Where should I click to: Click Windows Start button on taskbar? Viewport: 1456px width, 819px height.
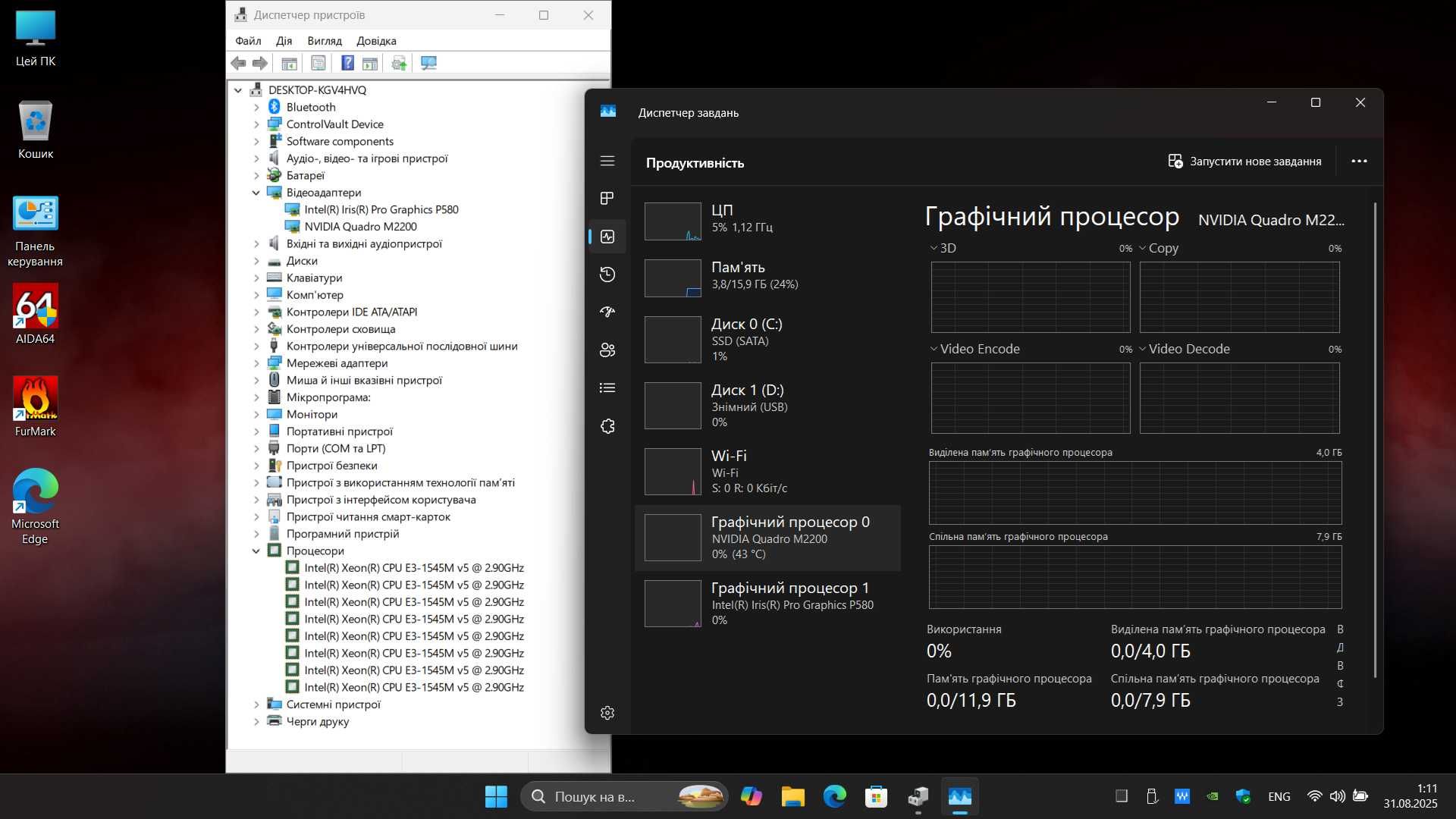click(496, 796)
